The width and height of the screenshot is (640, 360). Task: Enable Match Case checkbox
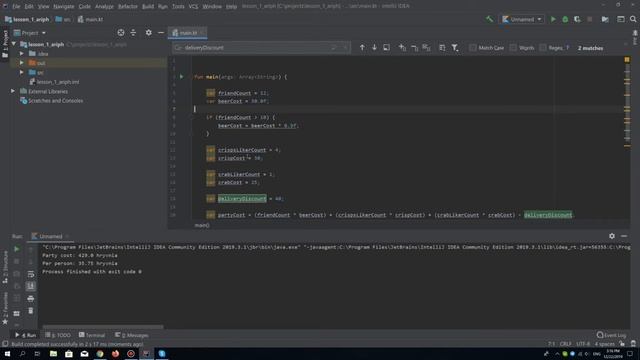click(x=473, y=48)
